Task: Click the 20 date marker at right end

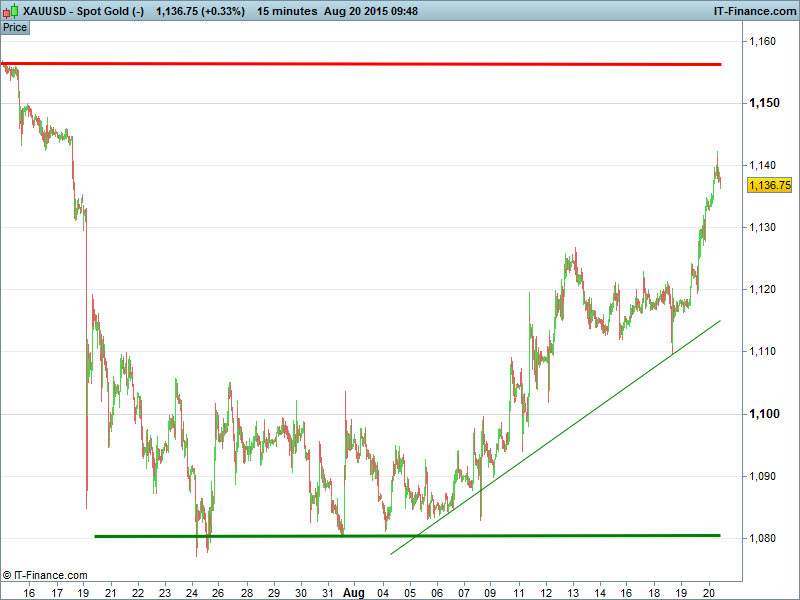Action: click(x=708, y=592)
